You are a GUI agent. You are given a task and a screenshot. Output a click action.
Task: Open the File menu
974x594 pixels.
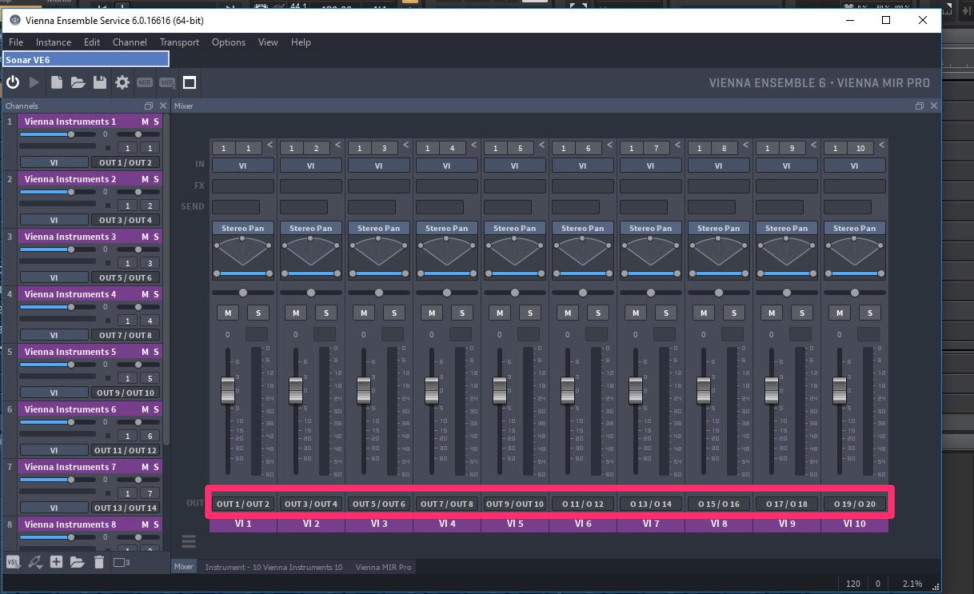[x=16, y=42]
